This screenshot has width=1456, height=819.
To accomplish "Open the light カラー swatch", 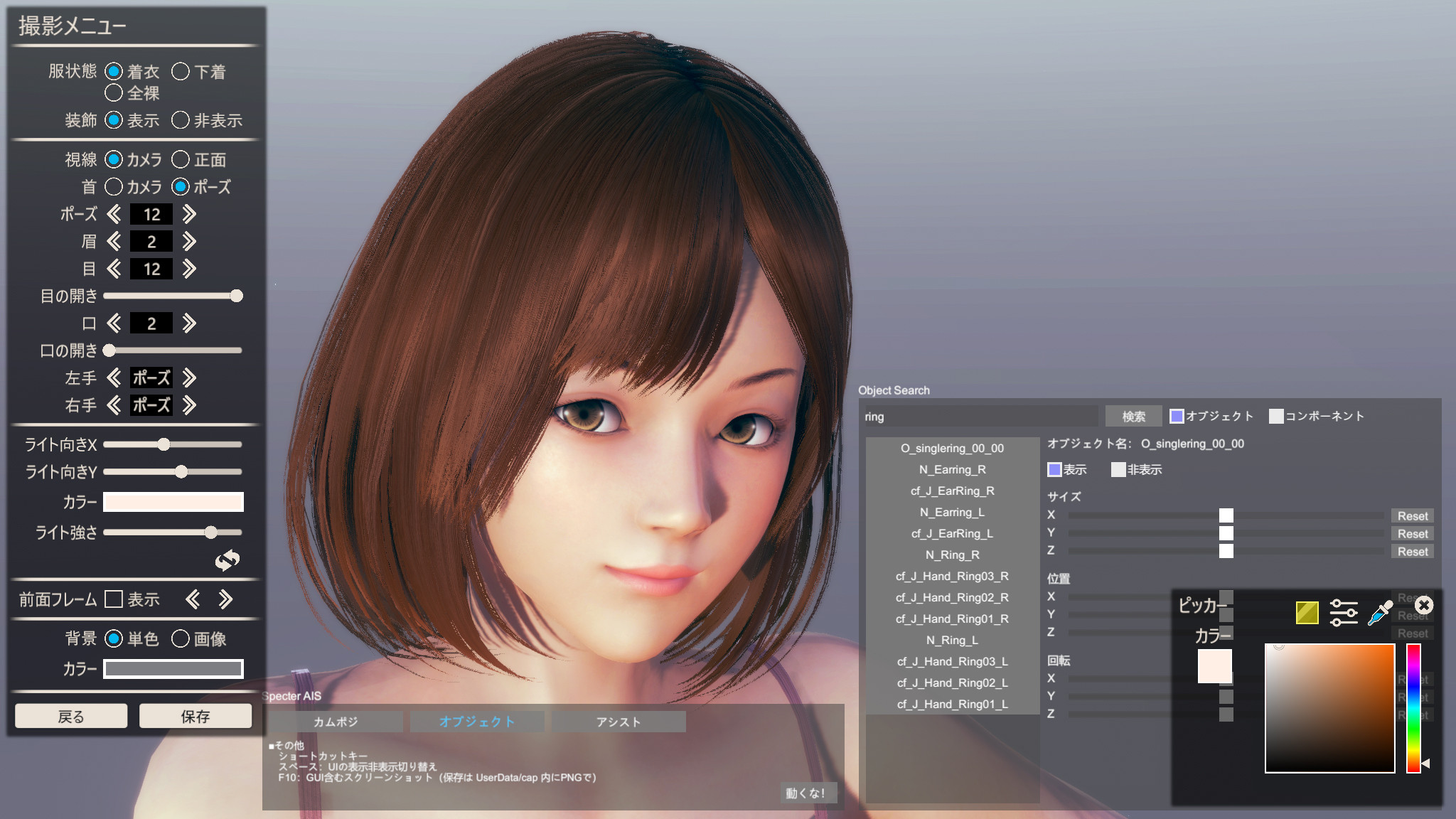I will [x=173, y=502].
